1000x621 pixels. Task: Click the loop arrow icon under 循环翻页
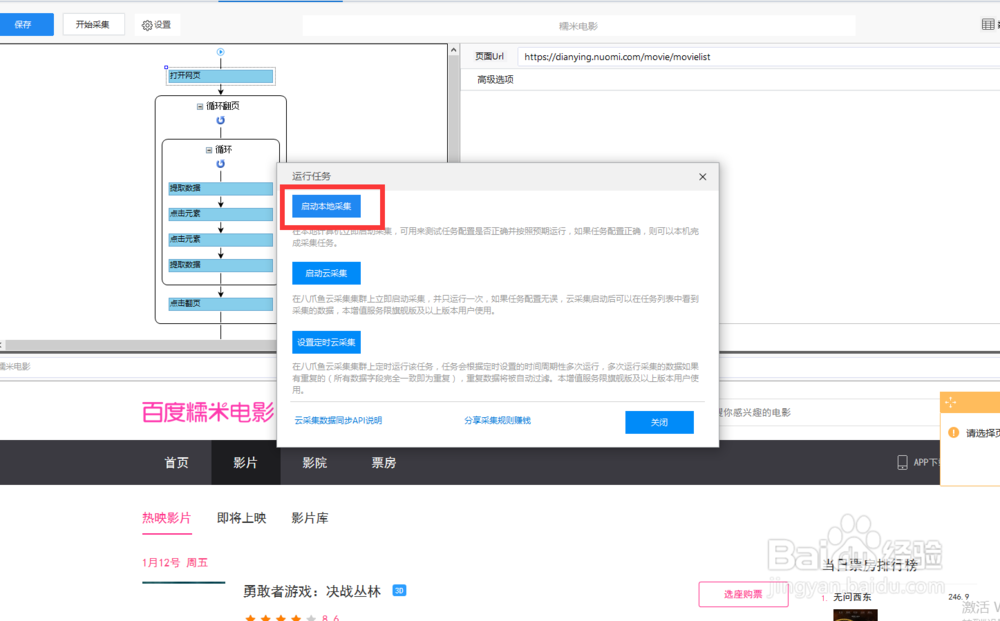pyautogui.click(x=221, y=121)
